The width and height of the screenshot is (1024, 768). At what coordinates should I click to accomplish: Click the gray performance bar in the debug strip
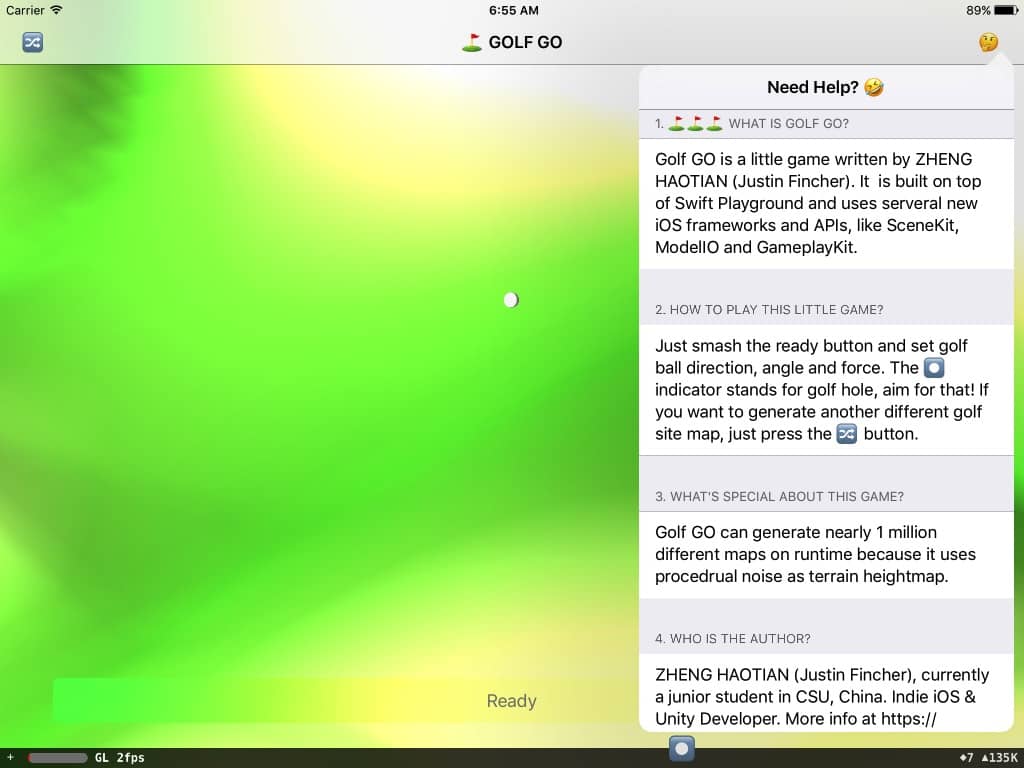57,758
